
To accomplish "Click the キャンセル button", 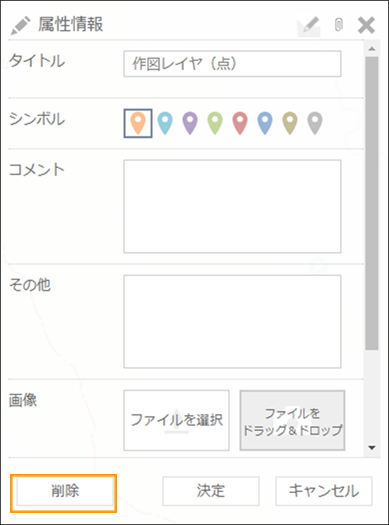I will point(323,491).
